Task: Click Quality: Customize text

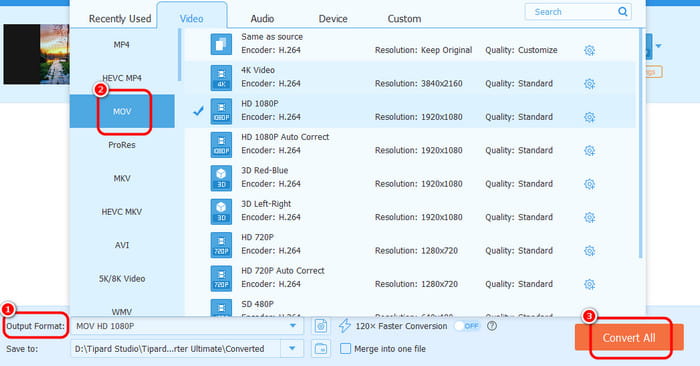Action: pyautogui.click(x=521, y=50)
